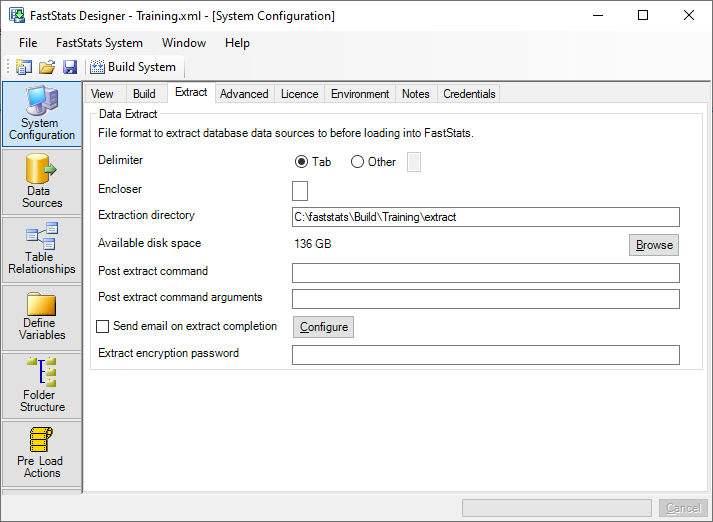Switch to the Environment tab

click(360, 94)
